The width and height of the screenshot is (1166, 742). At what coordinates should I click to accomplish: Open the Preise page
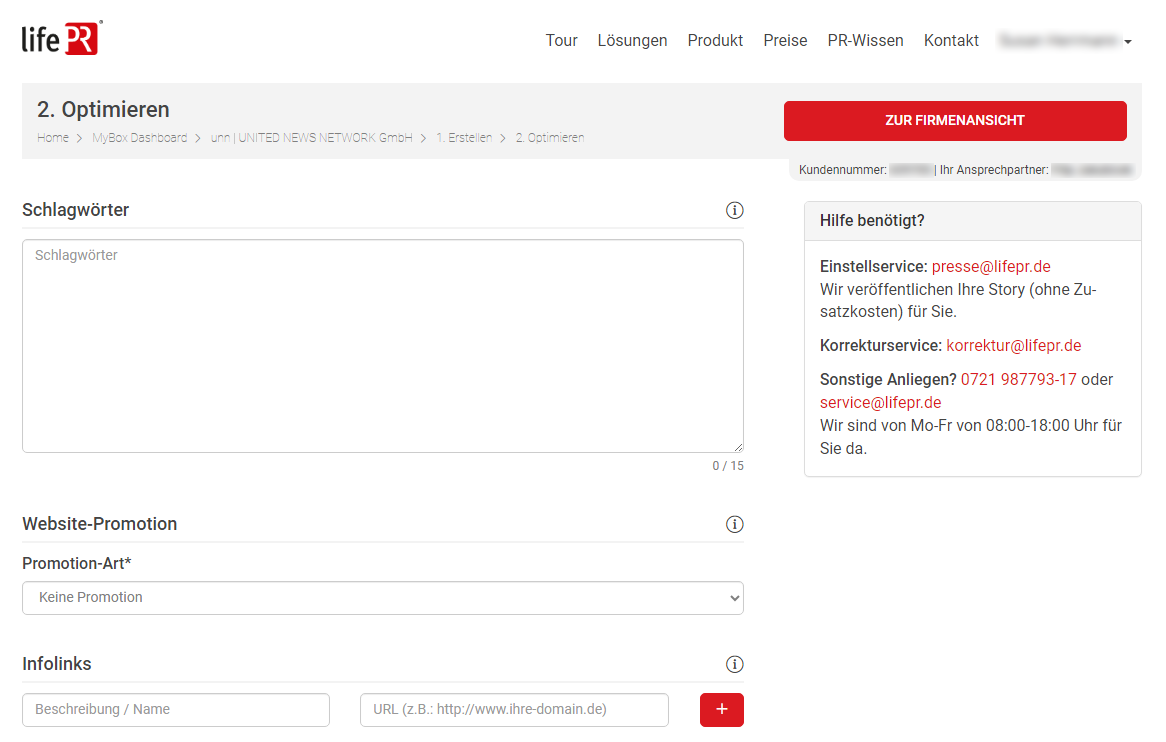pos(785,41)
